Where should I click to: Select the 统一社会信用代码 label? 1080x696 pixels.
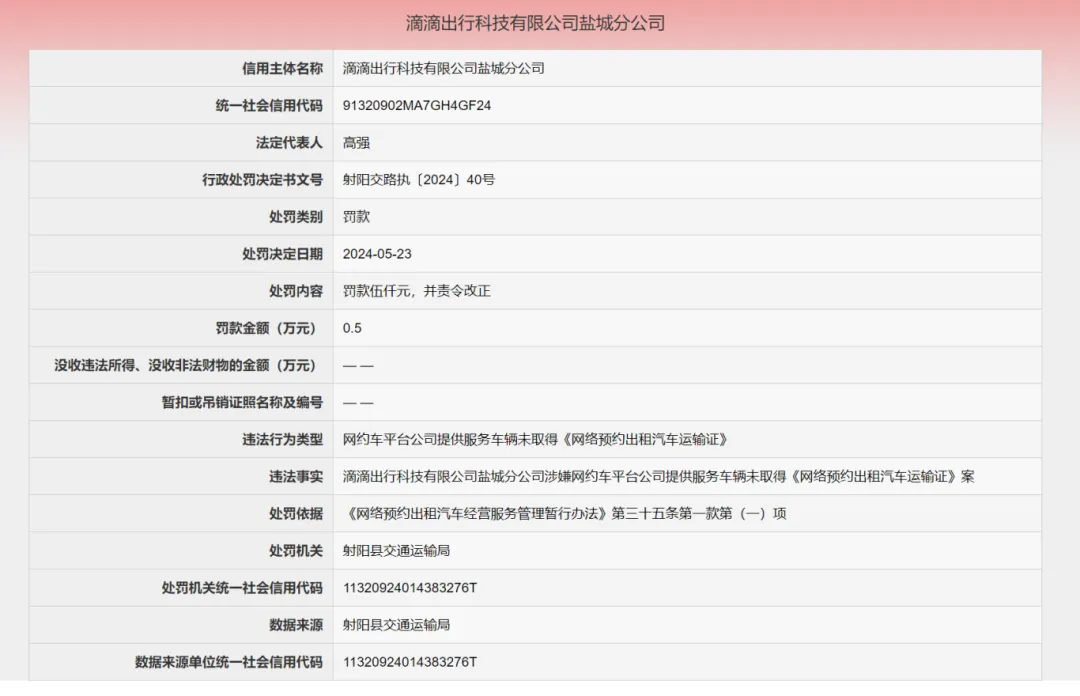[x=269, y=105]
